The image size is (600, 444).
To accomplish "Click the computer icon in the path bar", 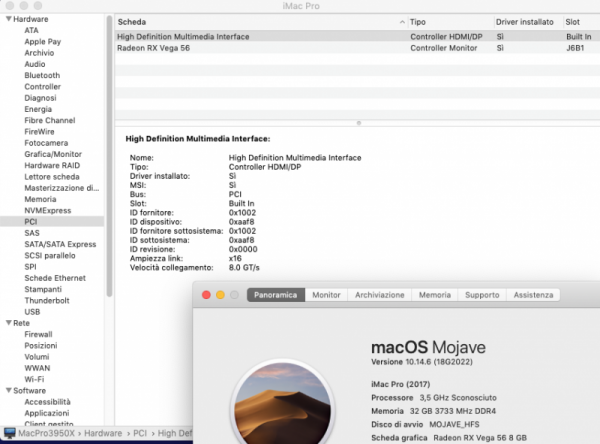I will pyautogui.click(x=11, y=433).
